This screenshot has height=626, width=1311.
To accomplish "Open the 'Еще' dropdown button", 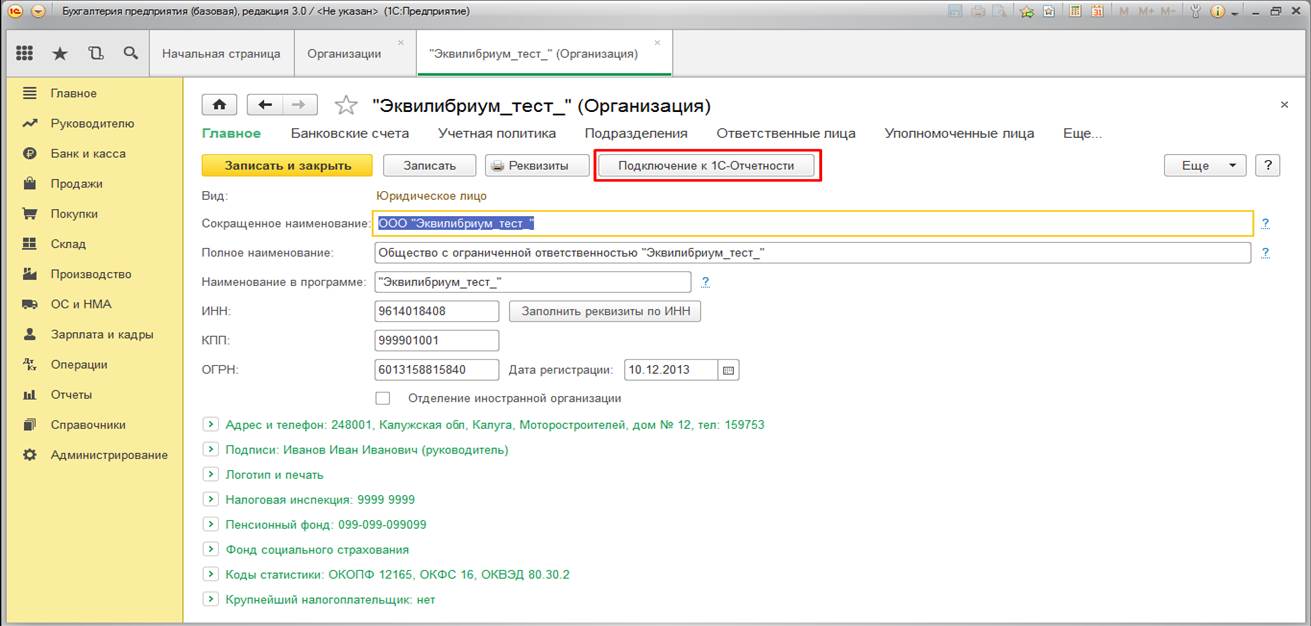I will 1205,166.
